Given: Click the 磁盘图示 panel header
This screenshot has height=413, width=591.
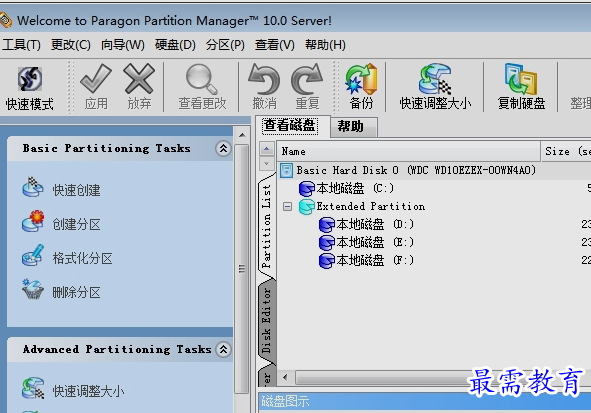Looking at the screenshot, I should click(425, 401).
